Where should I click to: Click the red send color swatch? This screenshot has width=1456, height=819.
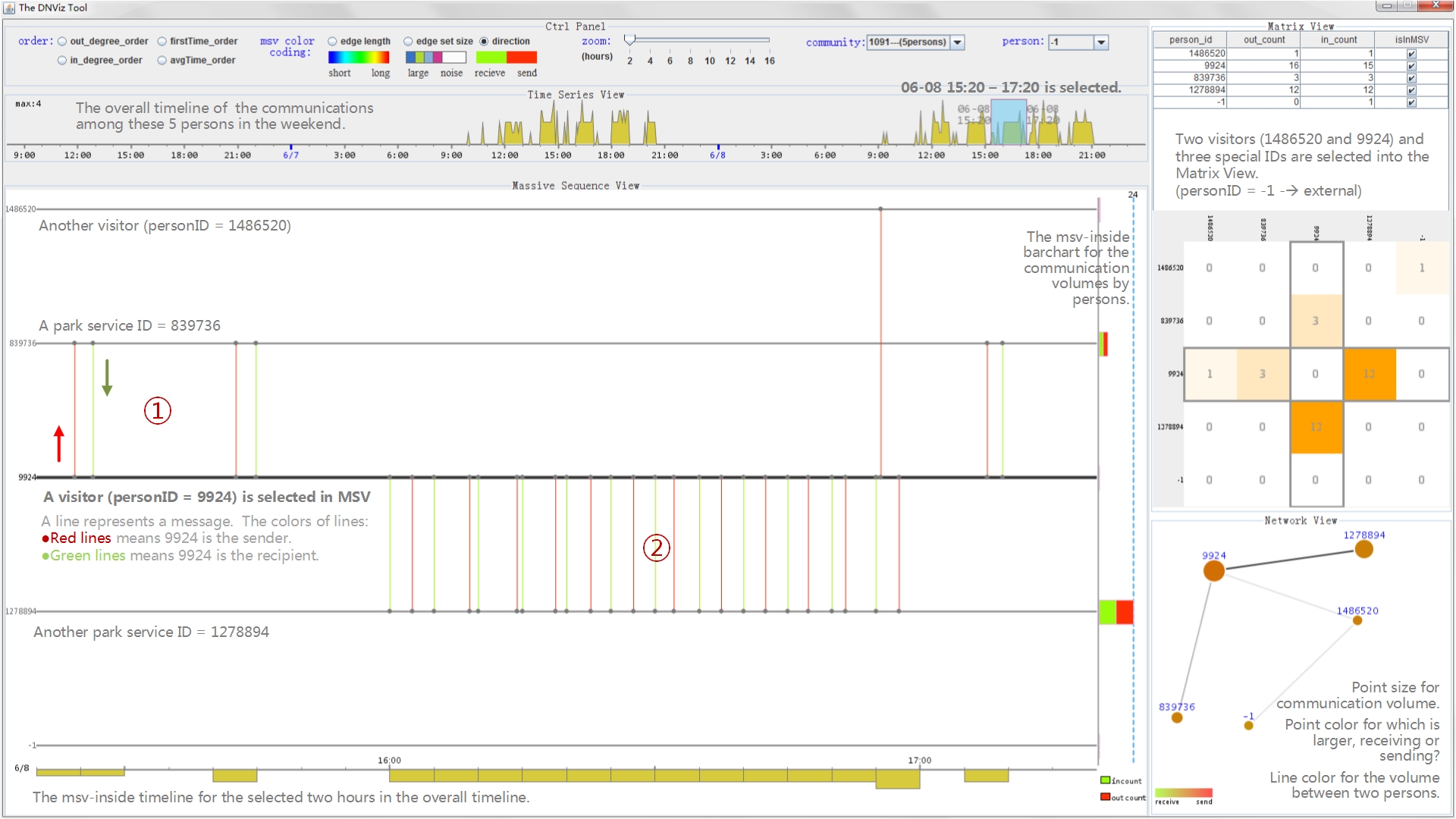(522, 58)
